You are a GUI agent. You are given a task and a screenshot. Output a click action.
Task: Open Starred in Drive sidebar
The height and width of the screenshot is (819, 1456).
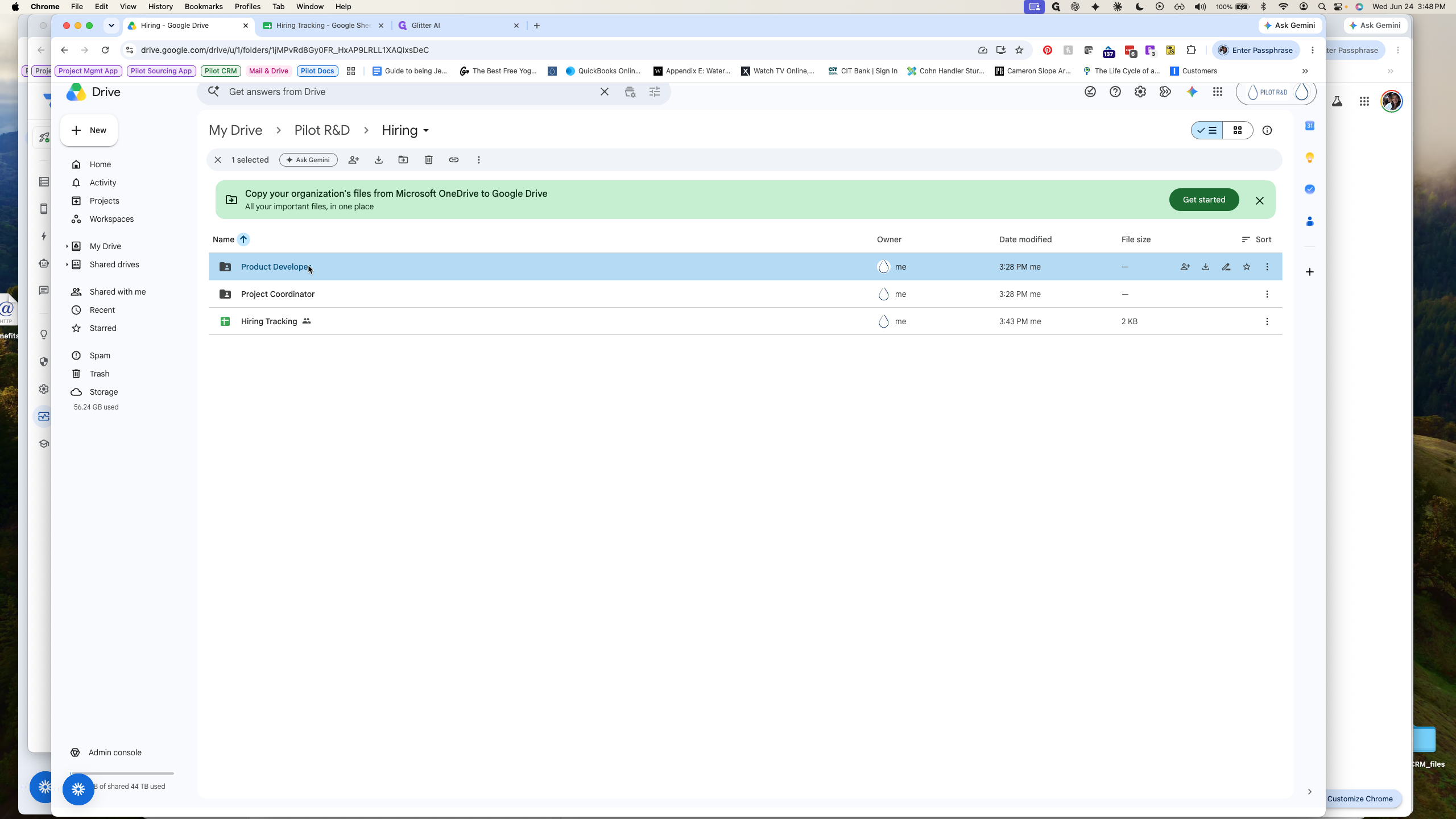pos(103,328)
